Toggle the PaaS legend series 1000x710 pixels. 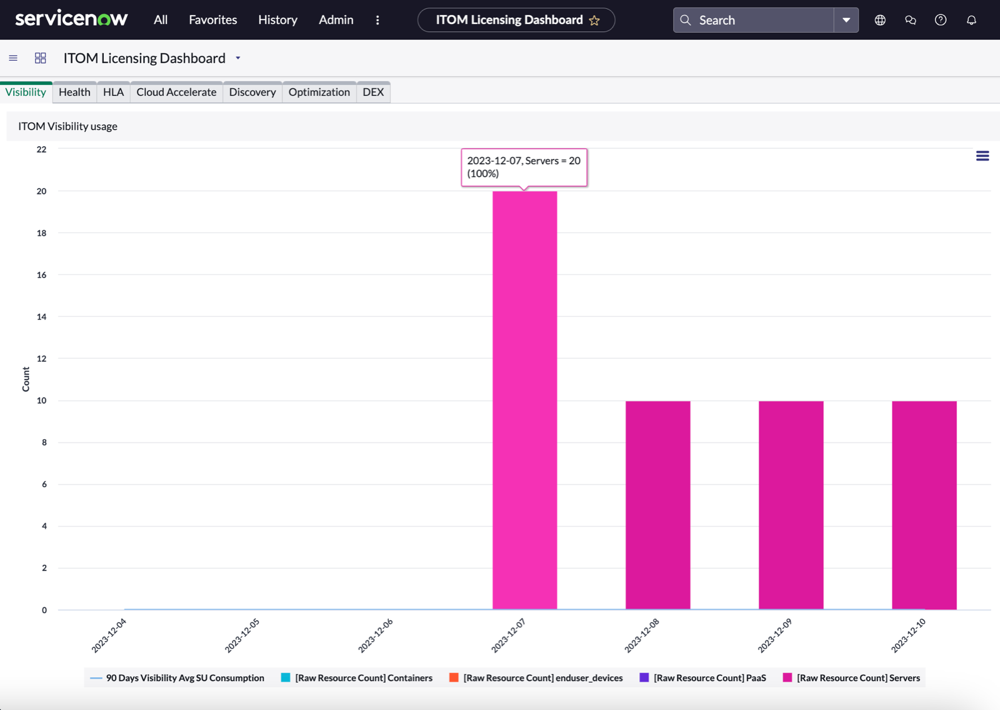703,677
